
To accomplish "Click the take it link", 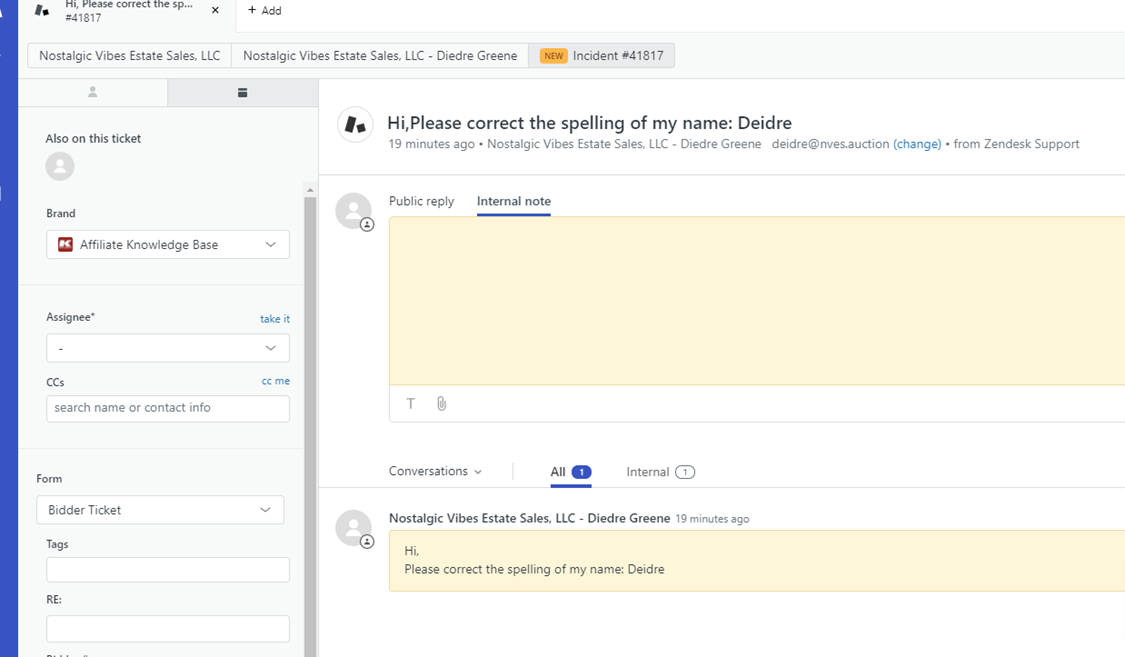I will click(x=274, y=319).
